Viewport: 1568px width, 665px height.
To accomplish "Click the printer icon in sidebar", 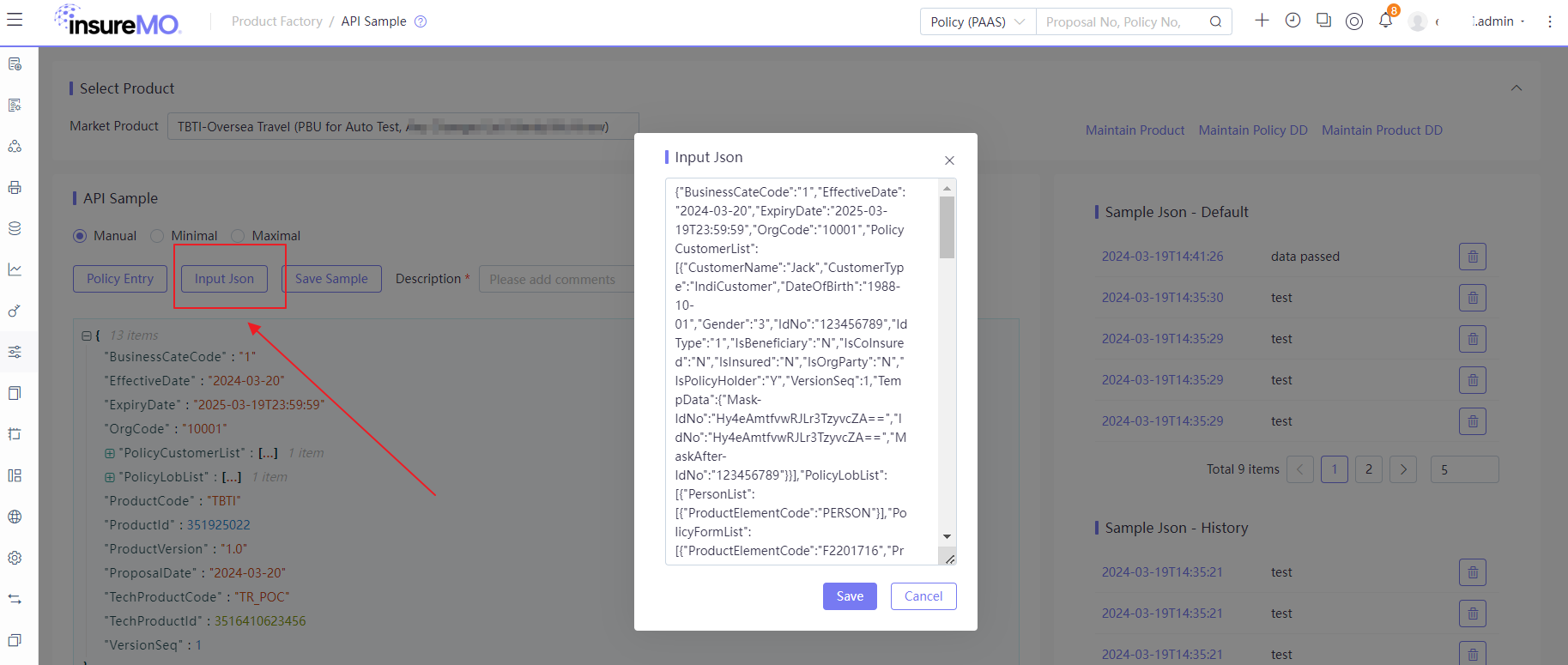I will tap(15, 187).
